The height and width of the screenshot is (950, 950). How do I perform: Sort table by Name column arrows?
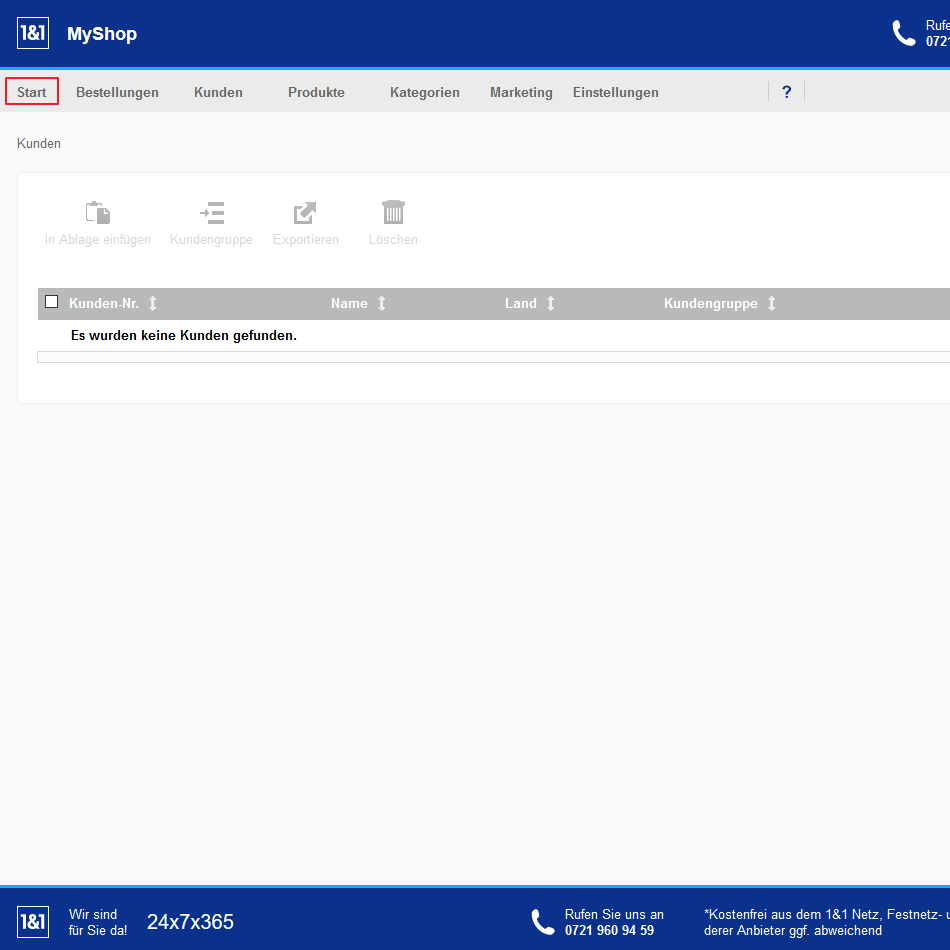[x=381, y=303]
